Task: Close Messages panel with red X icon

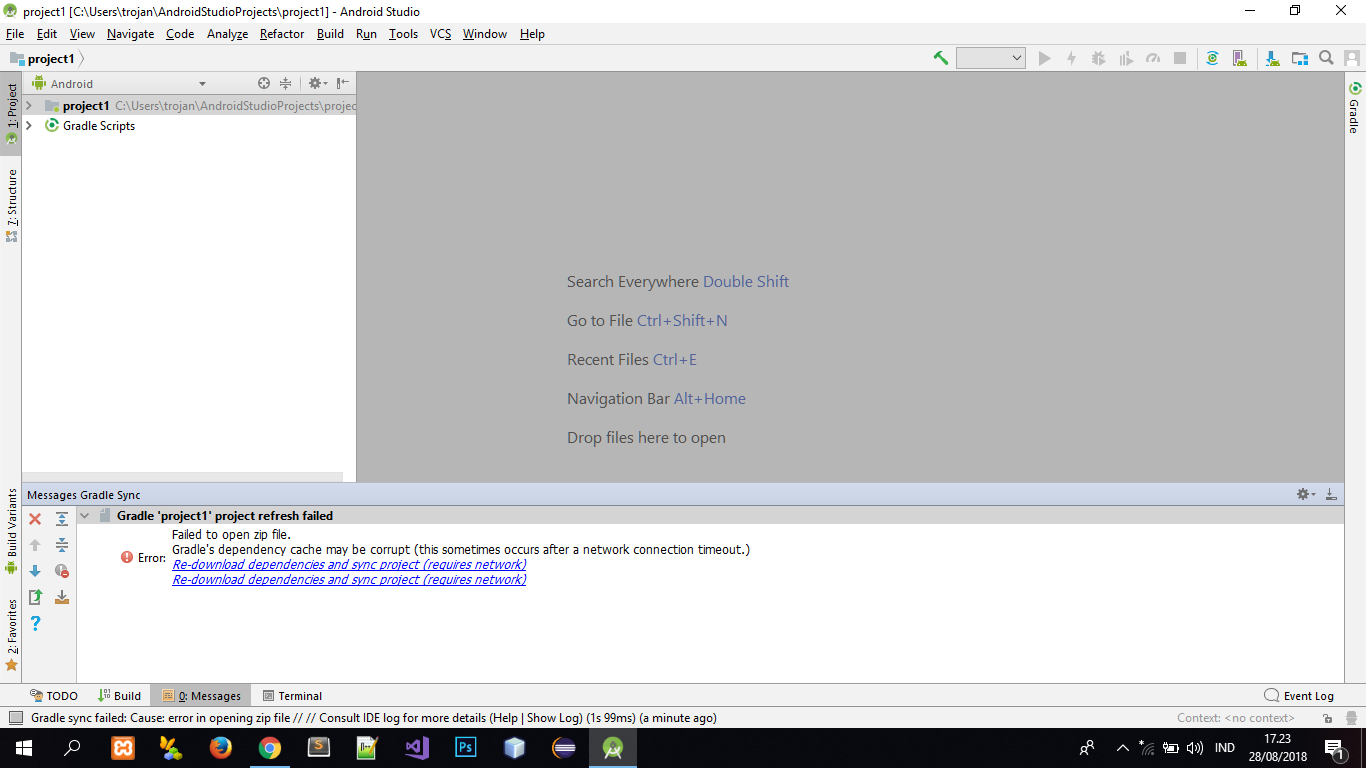Action: [35, 519]
